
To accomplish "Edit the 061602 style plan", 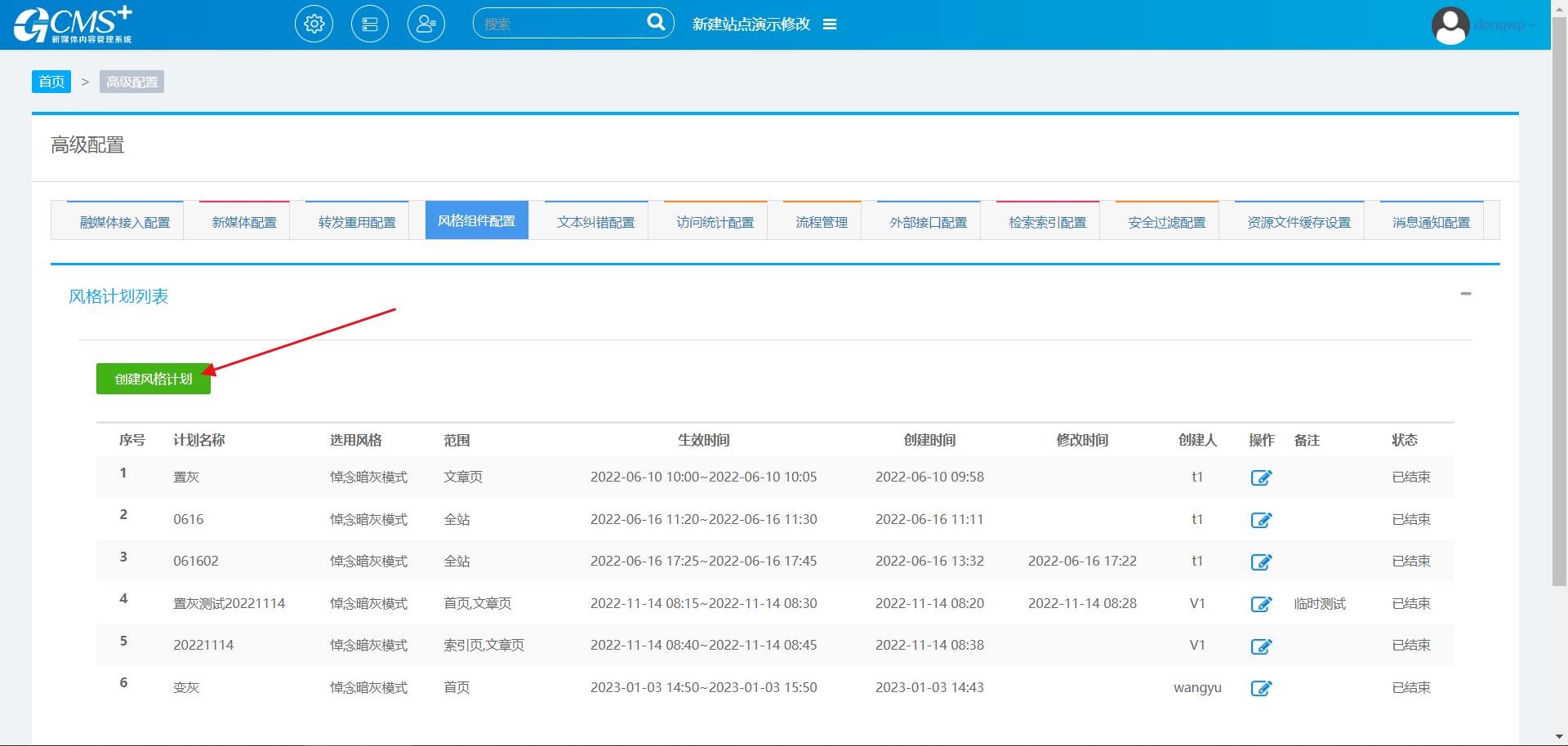I will click(x=1261, y=562).
